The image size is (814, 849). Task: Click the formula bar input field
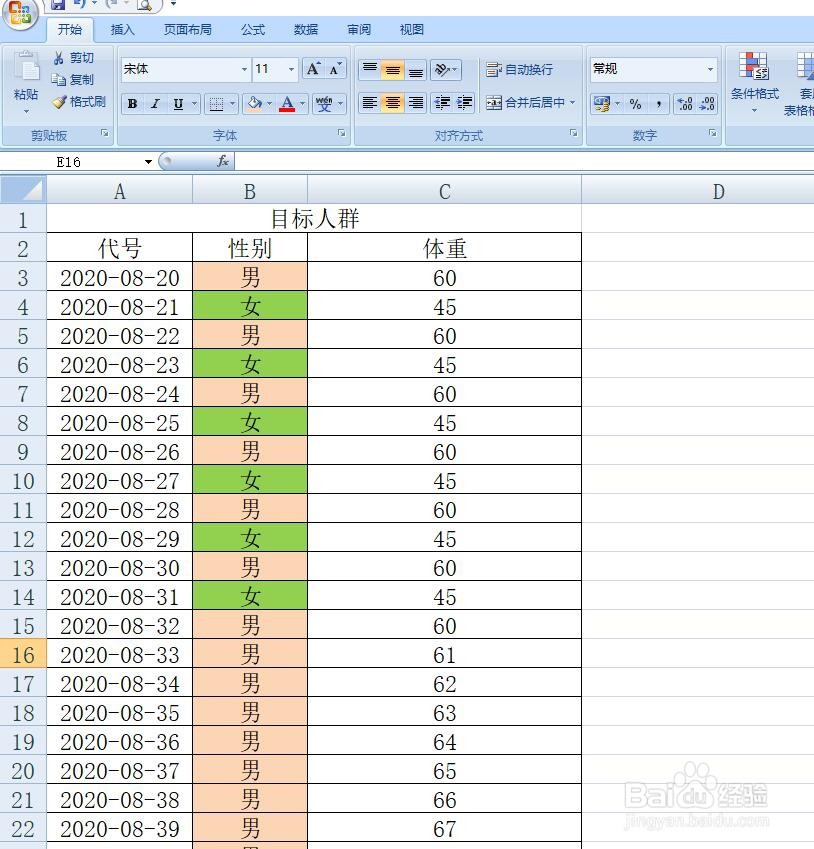point(524,161)
